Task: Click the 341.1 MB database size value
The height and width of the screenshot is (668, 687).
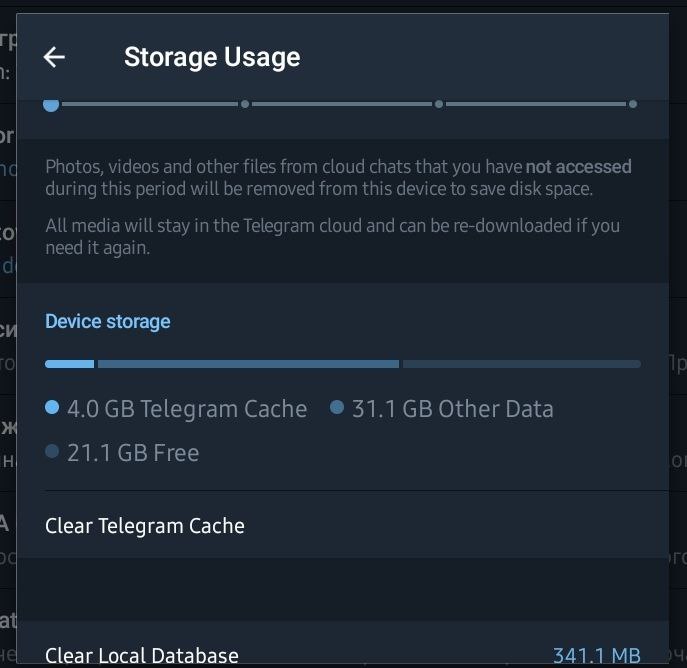Action: [596, 656]
